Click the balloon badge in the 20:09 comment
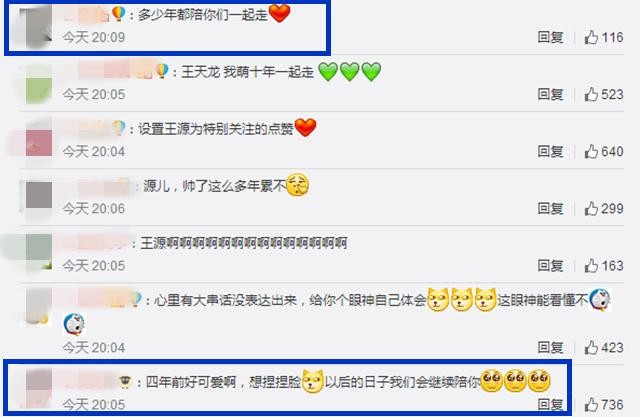Image resolution: width=640 pixels, height=417 pixels. [x=118, y=13]
